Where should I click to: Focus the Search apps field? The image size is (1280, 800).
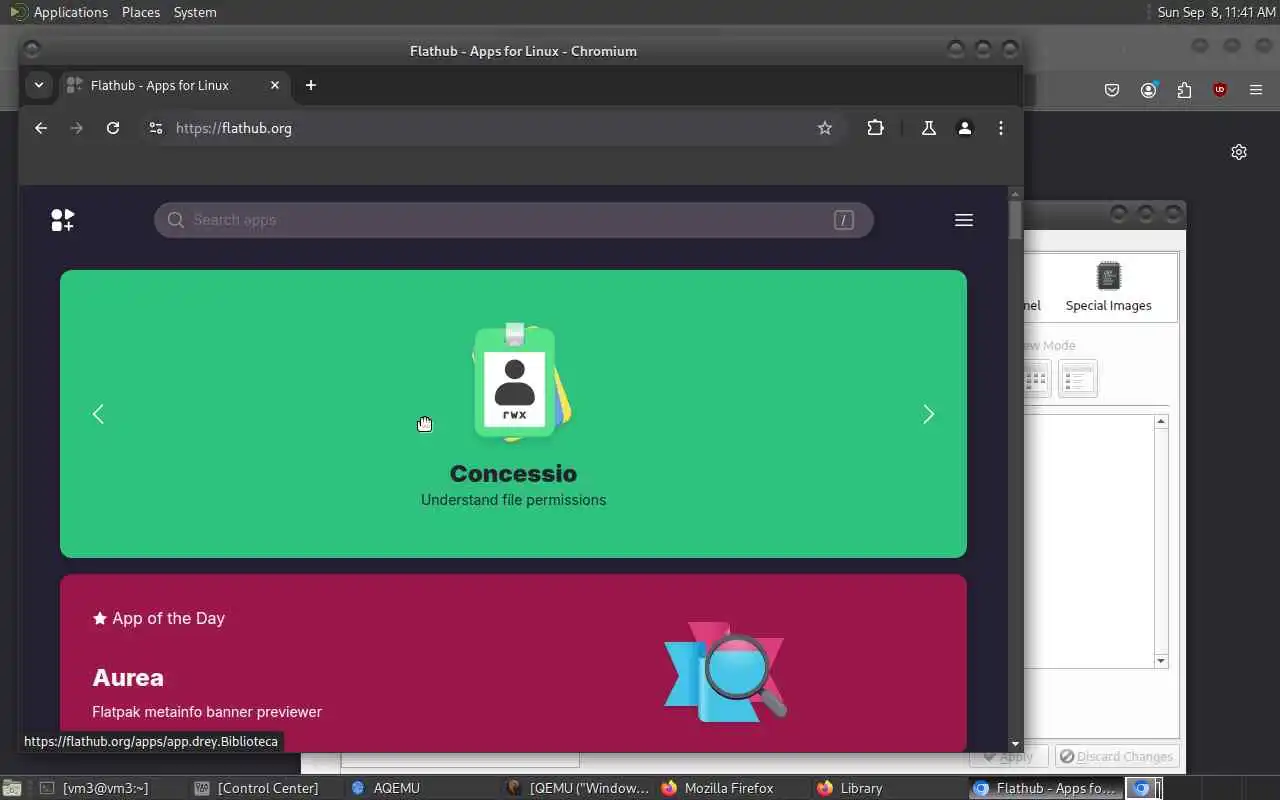click(x=514, y=220)
